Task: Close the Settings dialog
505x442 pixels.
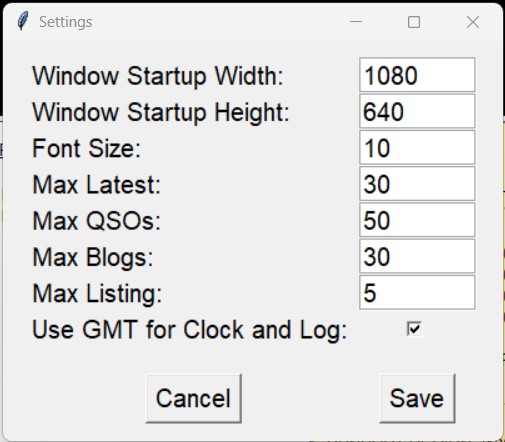Action: click(473, 22)
